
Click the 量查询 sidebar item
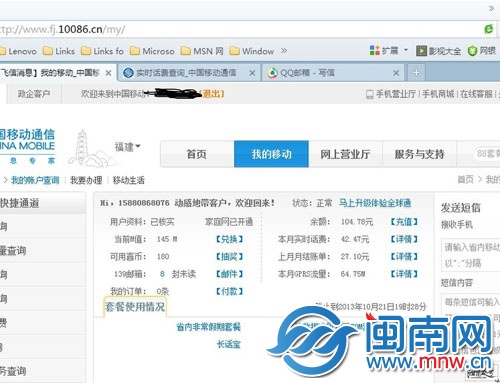[43, 250]
